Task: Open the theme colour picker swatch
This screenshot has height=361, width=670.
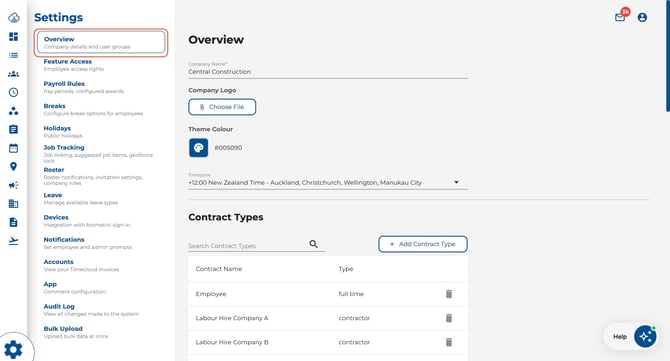Action: [x=199, y=148]
